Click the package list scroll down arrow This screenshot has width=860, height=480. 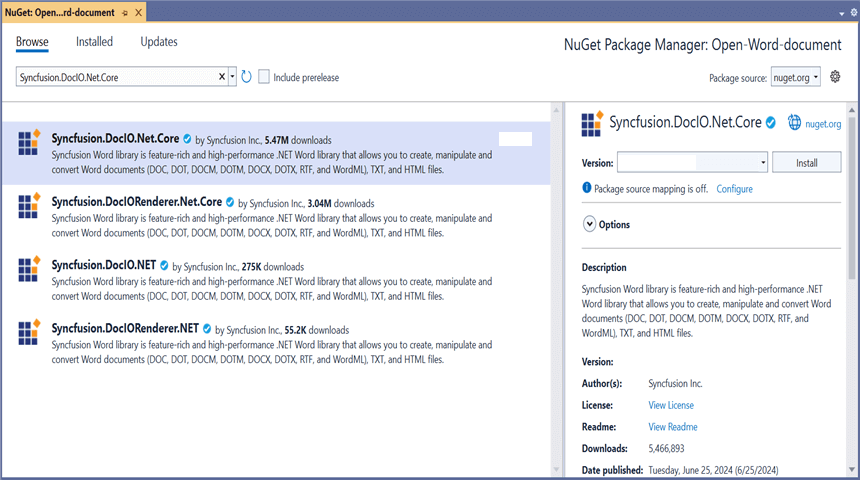coord(556,470)
